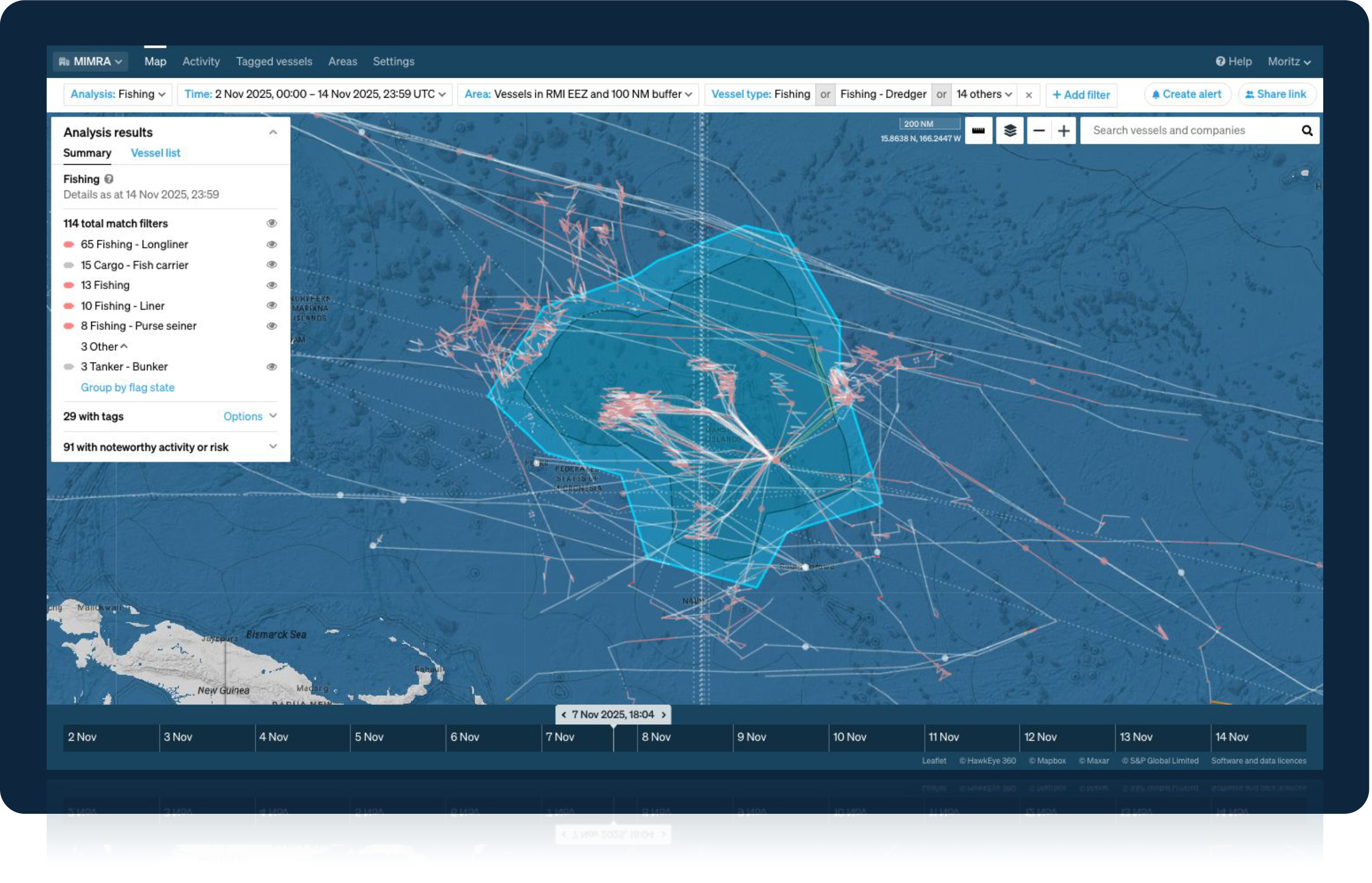The image size is (1372, 883).
Task: Switch to the Vessel list tab
Action: click(156, 153)
